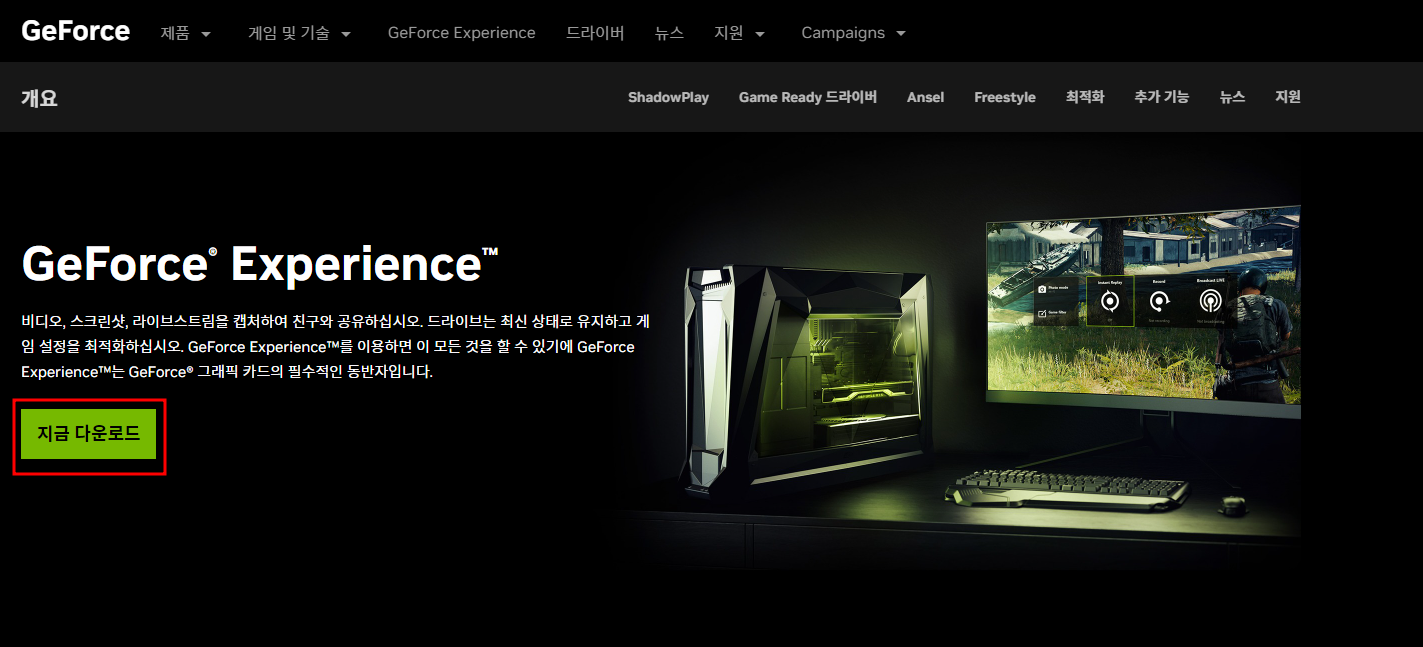Open the ShadowPlay section
This screenshot has height=647, width=1423.
click(668, 97)
